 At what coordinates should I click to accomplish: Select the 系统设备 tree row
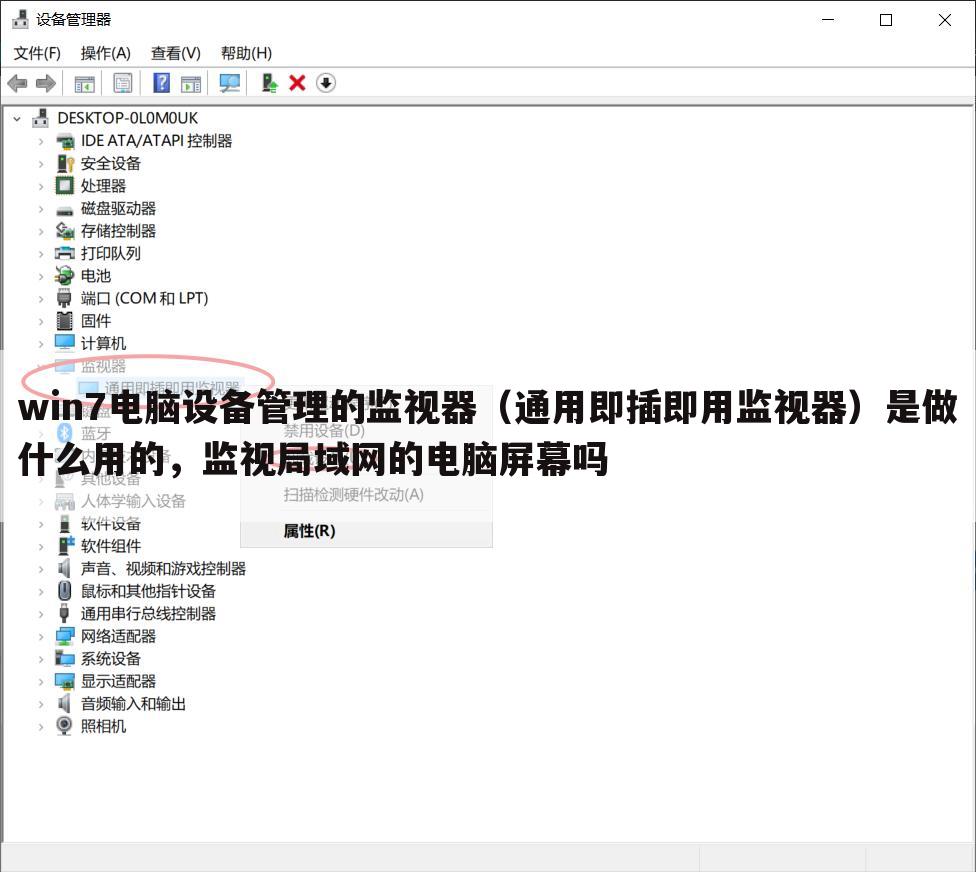[111, 659]
